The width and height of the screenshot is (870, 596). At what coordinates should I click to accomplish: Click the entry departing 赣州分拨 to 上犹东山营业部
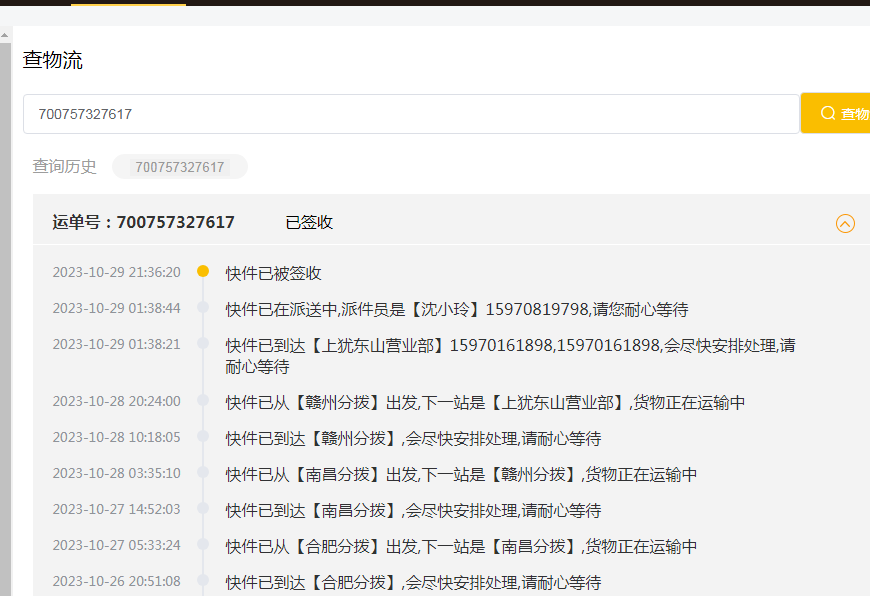[x=485, y=402]
